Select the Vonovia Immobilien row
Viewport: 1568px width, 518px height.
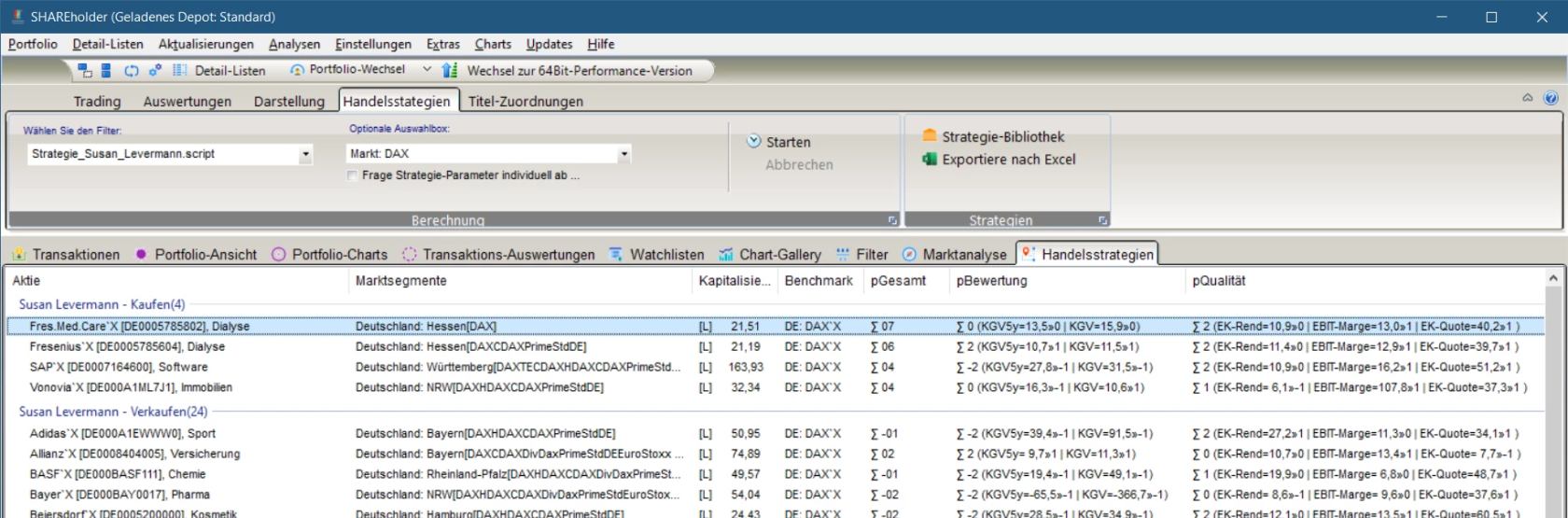776,387
